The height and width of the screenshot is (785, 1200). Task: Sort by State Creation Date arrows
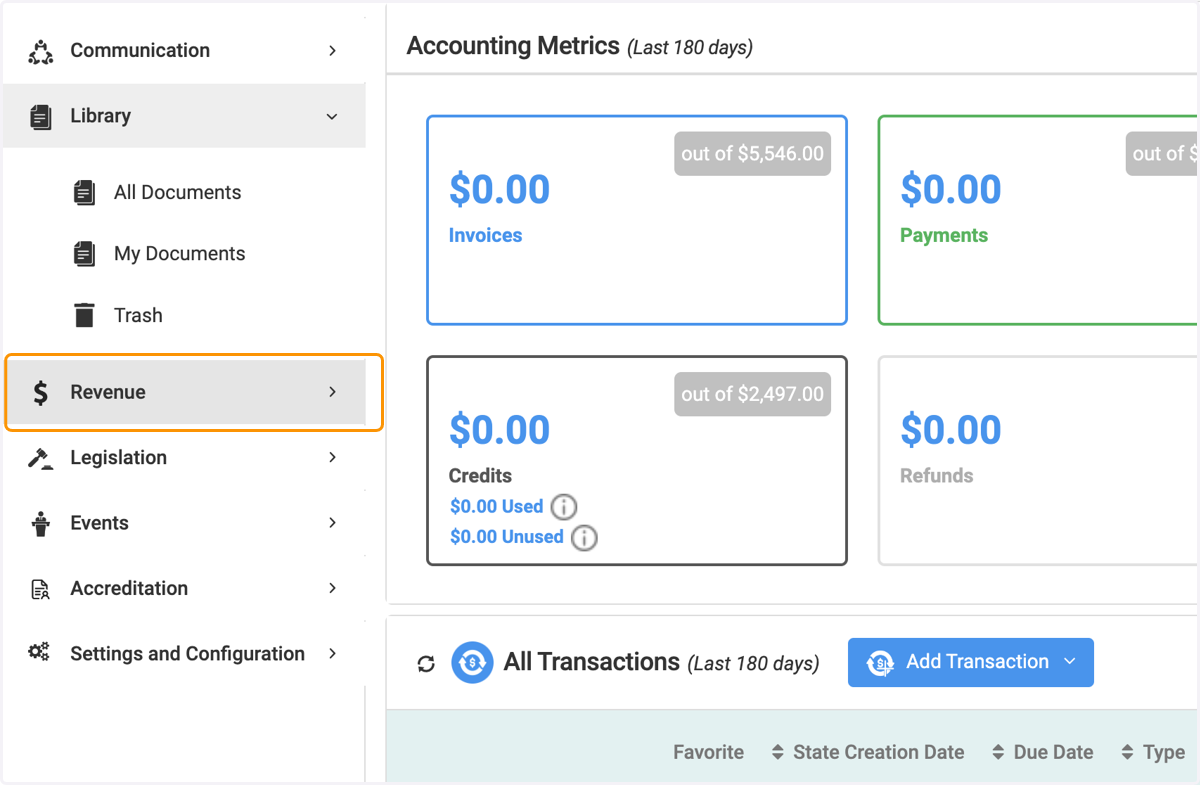(x=778, y=752)
